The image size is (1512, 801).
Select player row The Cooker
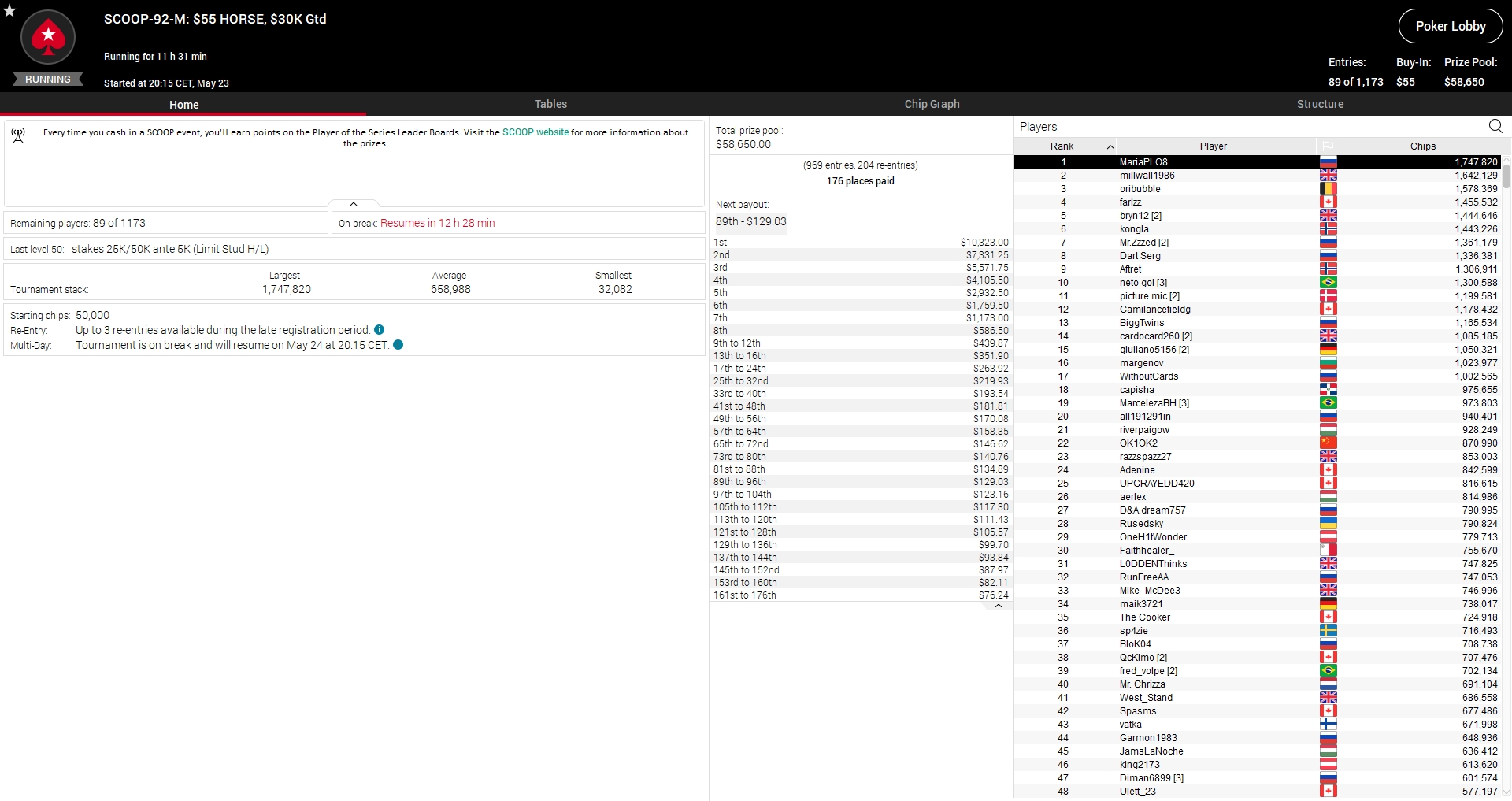[x=1258, y=617]
